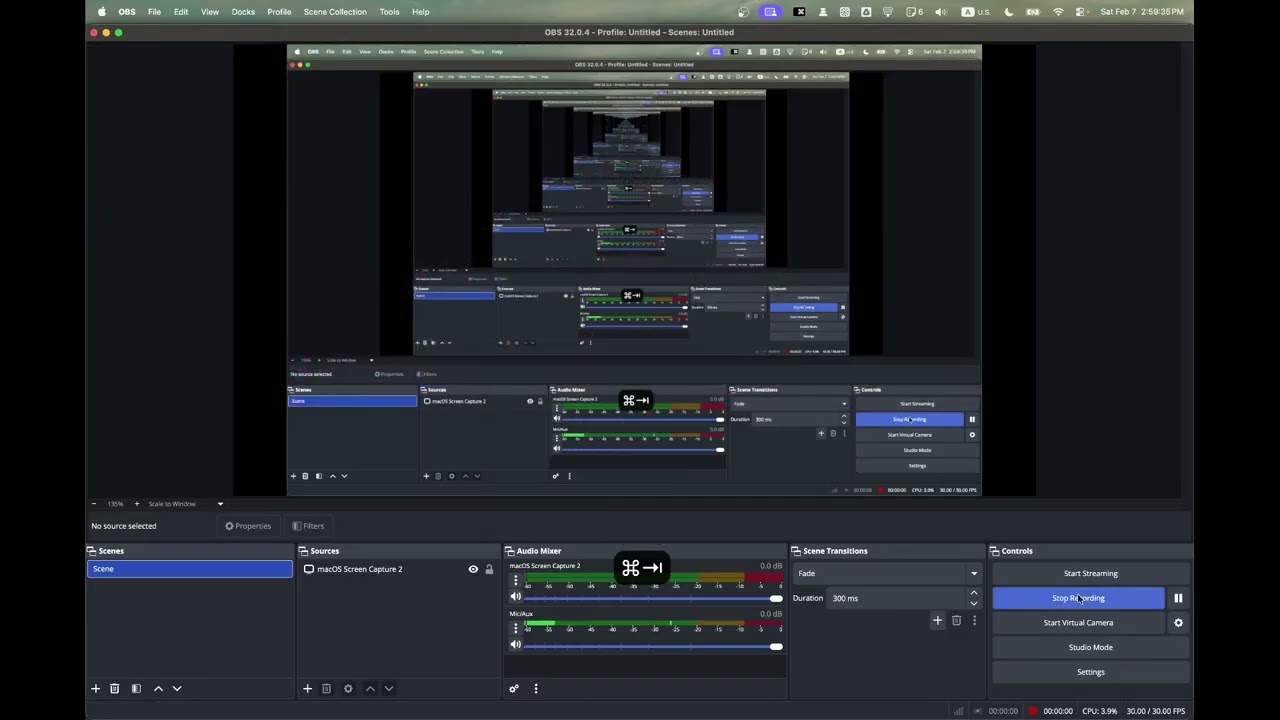
Task: Remove source trash icon in Sources dock
Action: tap(326, 688)
